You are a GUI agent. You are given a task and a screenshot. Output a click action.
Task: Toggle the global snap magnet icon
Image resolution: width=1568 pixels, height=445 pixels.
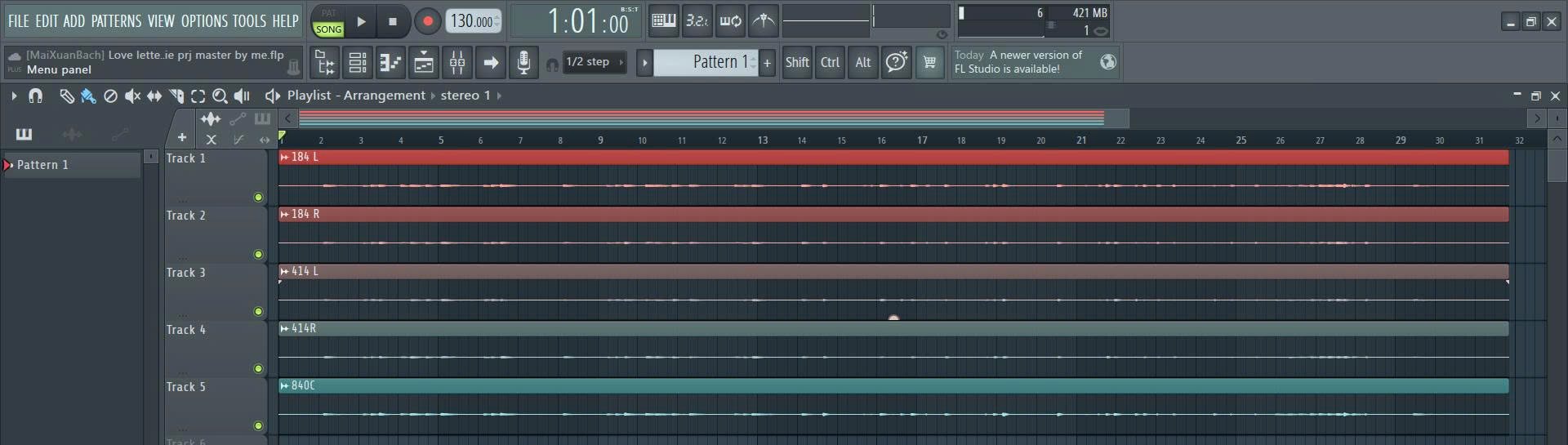point(552,65)
